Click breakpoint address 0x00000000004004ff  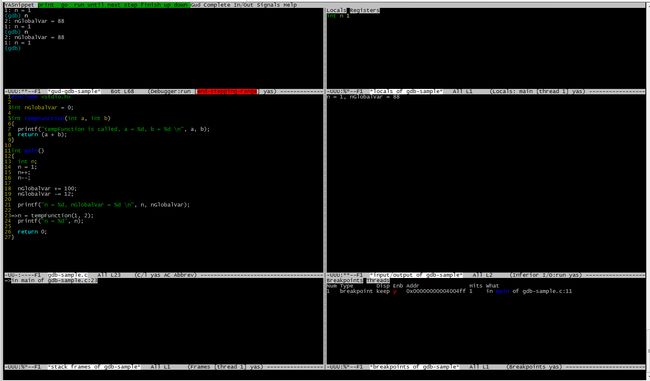tap(436, 291)
